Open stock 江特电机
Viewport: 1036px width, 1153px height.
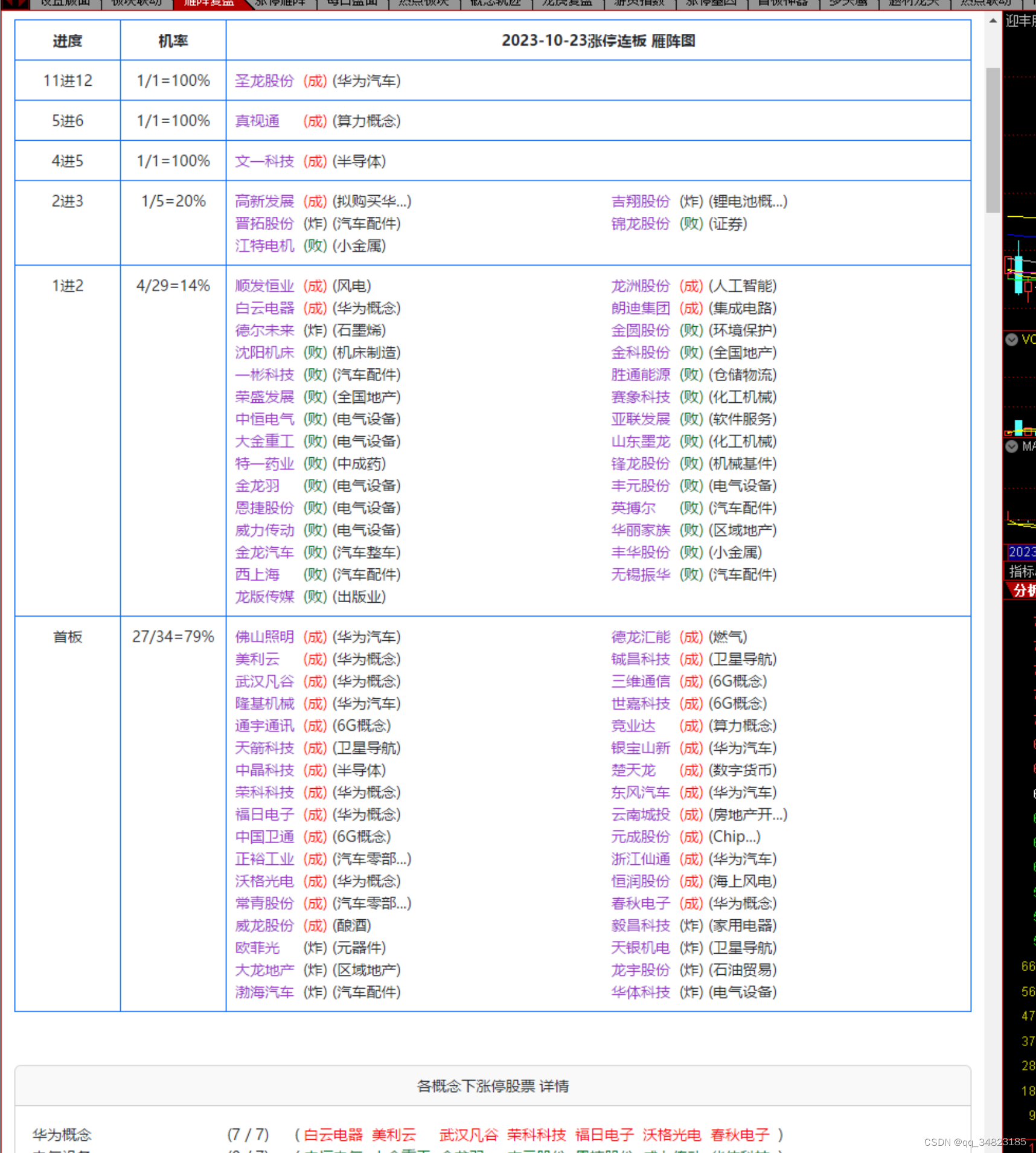pos(264,246)
